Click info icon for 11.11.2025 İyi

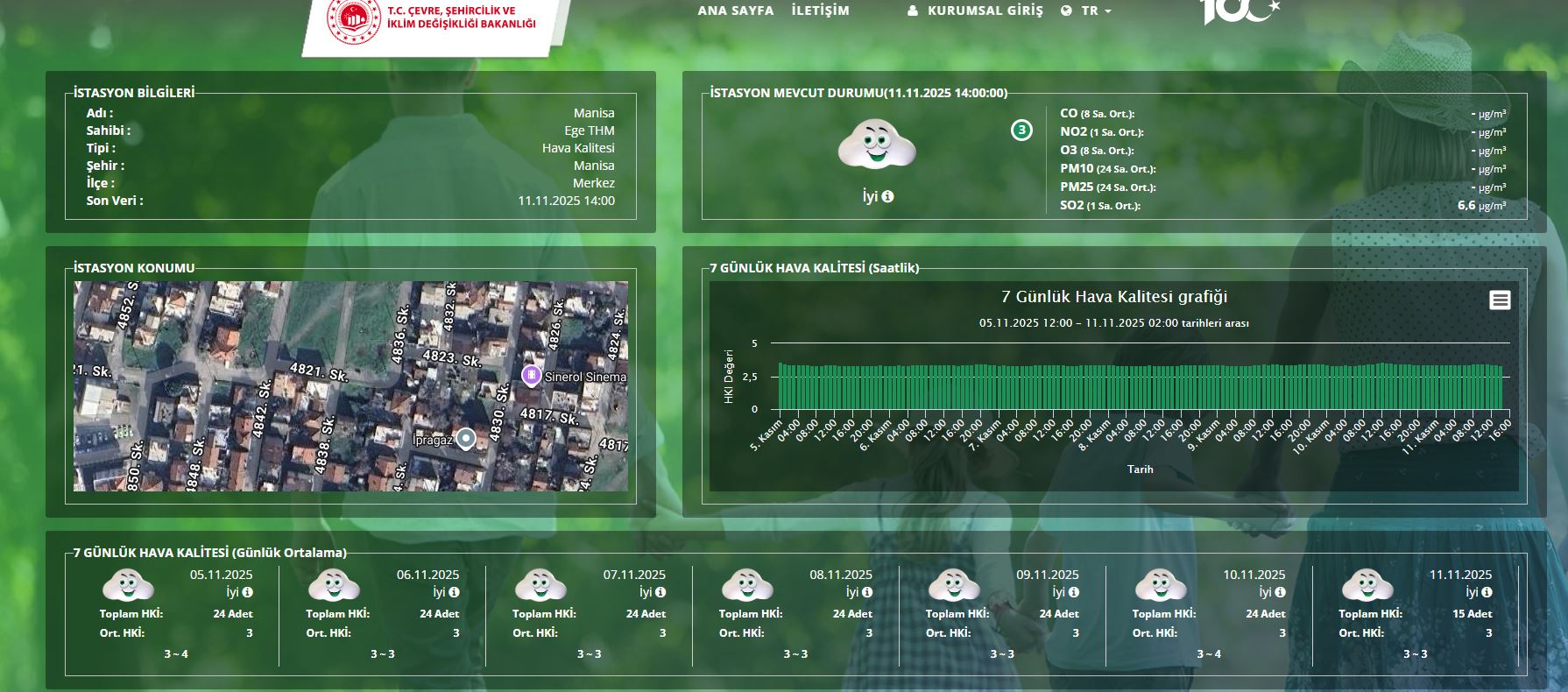click(1487, 592)
